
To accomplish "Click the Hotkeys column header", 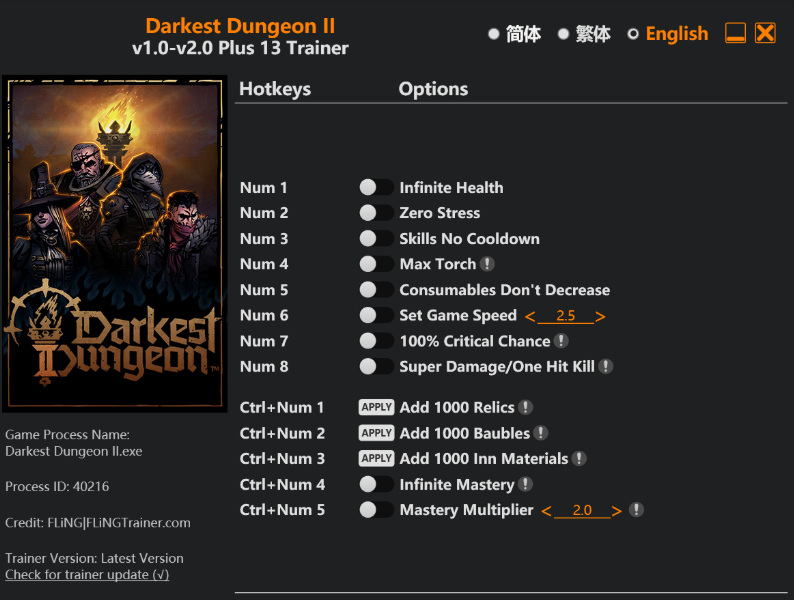I will [x=275, y=89].
